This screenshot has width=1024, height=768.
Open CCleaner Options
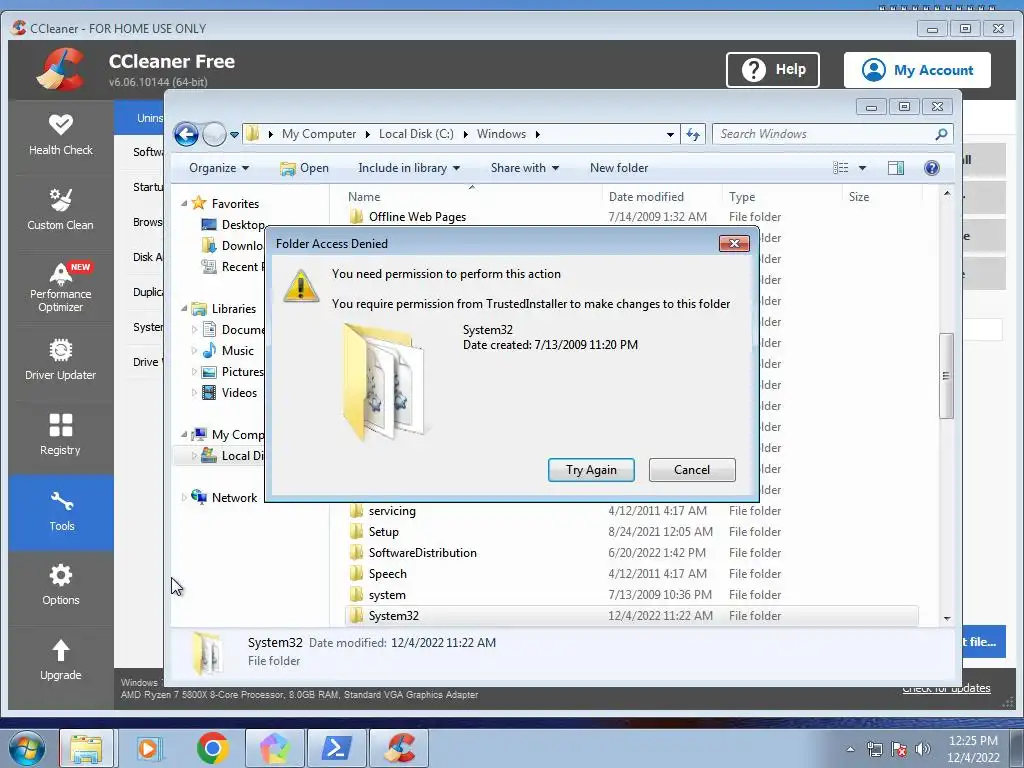(61, 586)
